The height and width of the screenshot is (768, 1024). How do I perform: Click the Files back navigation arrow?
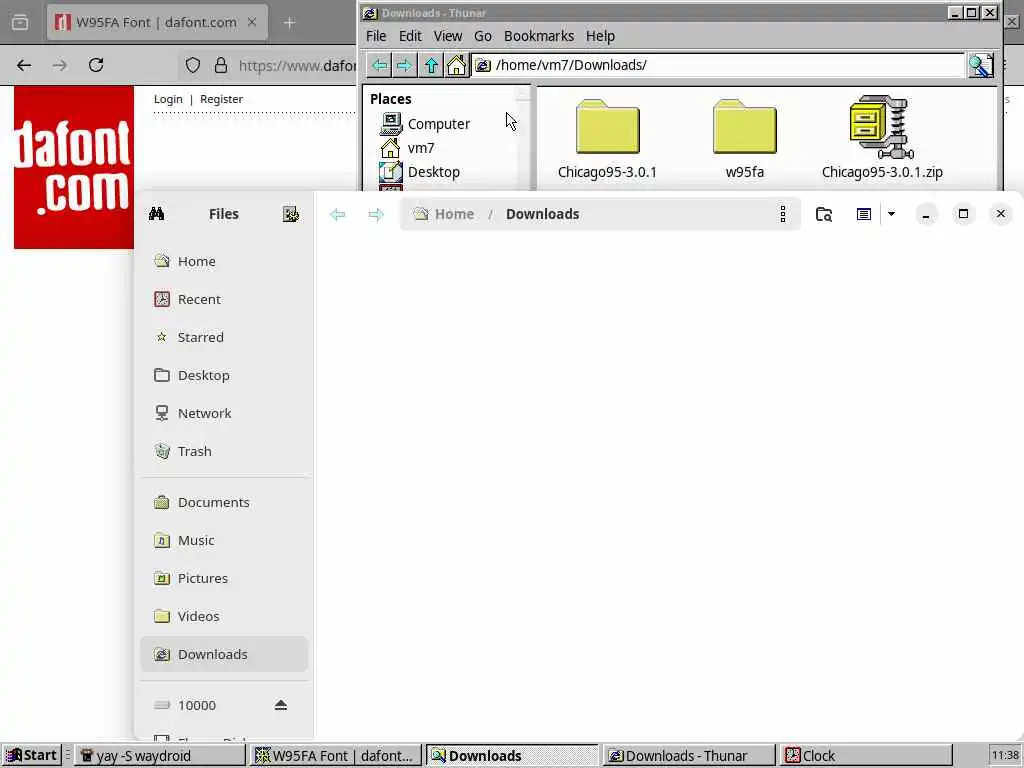pos(338,214)
